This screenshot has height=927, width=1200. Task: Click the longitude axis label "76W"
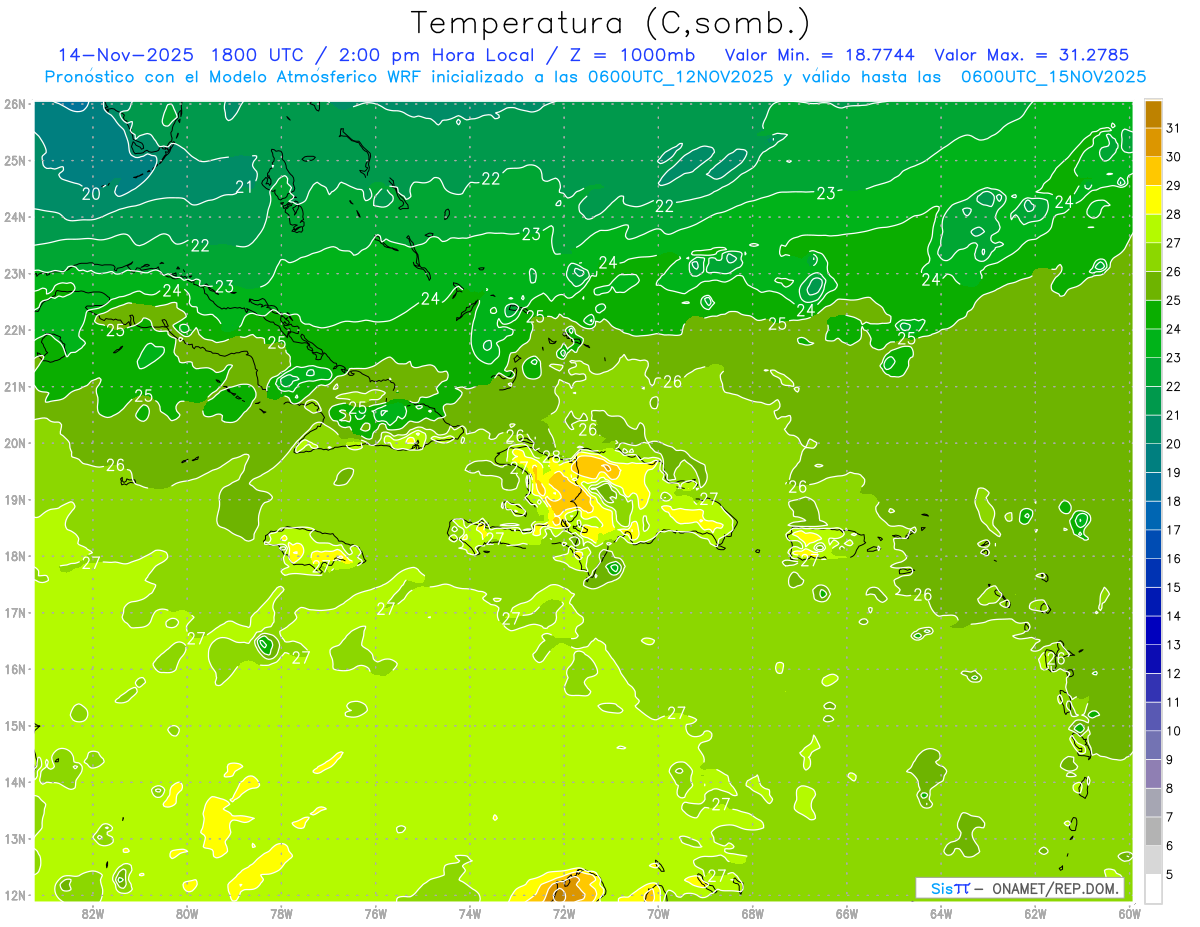pos(375,913)
